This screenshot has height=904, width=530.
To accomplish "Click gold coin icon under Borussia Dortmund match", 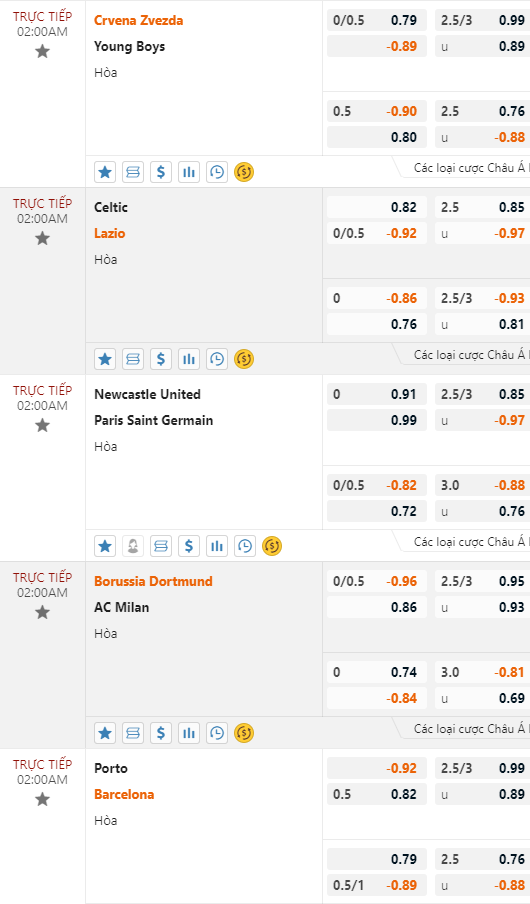I will click(244, 733).
